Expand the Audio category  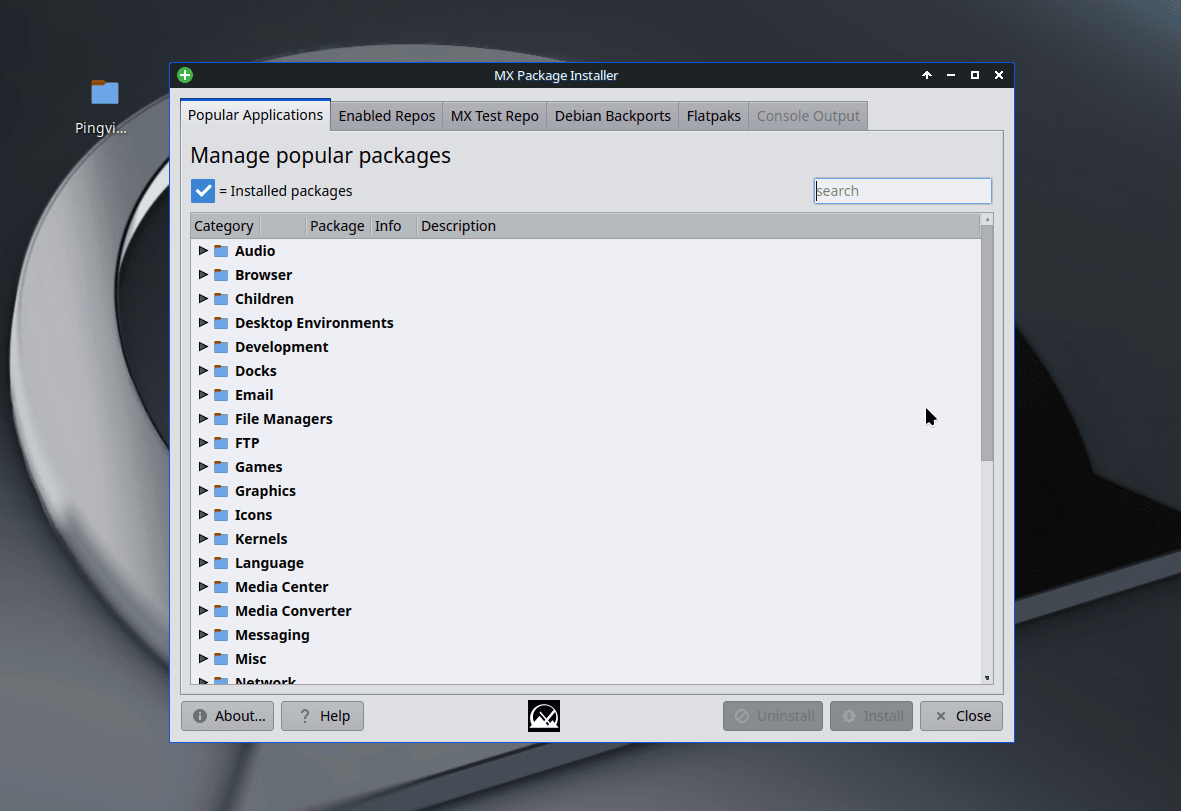click(x=203, y=251)
